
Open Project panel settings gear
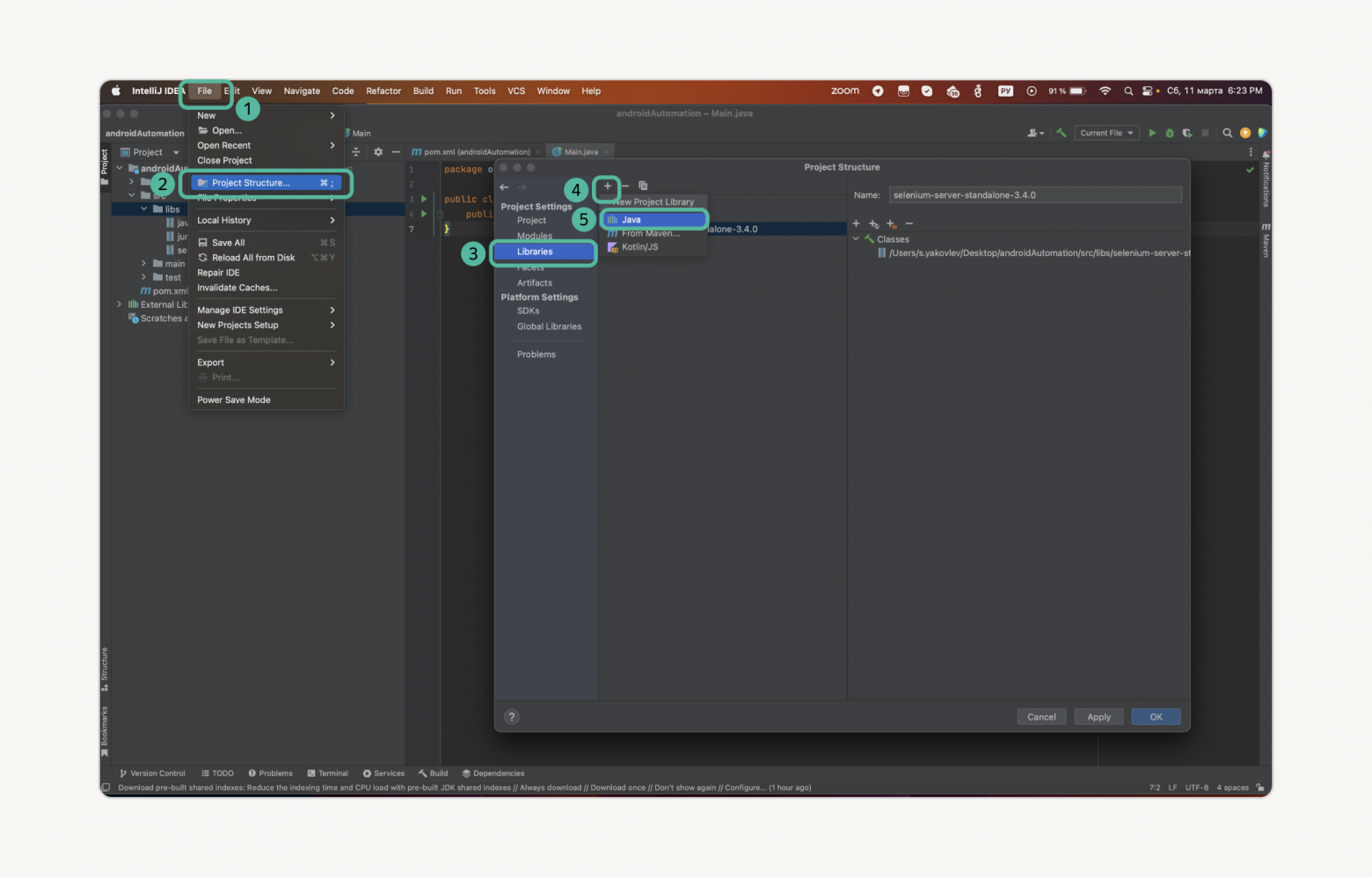coord(378,151)
